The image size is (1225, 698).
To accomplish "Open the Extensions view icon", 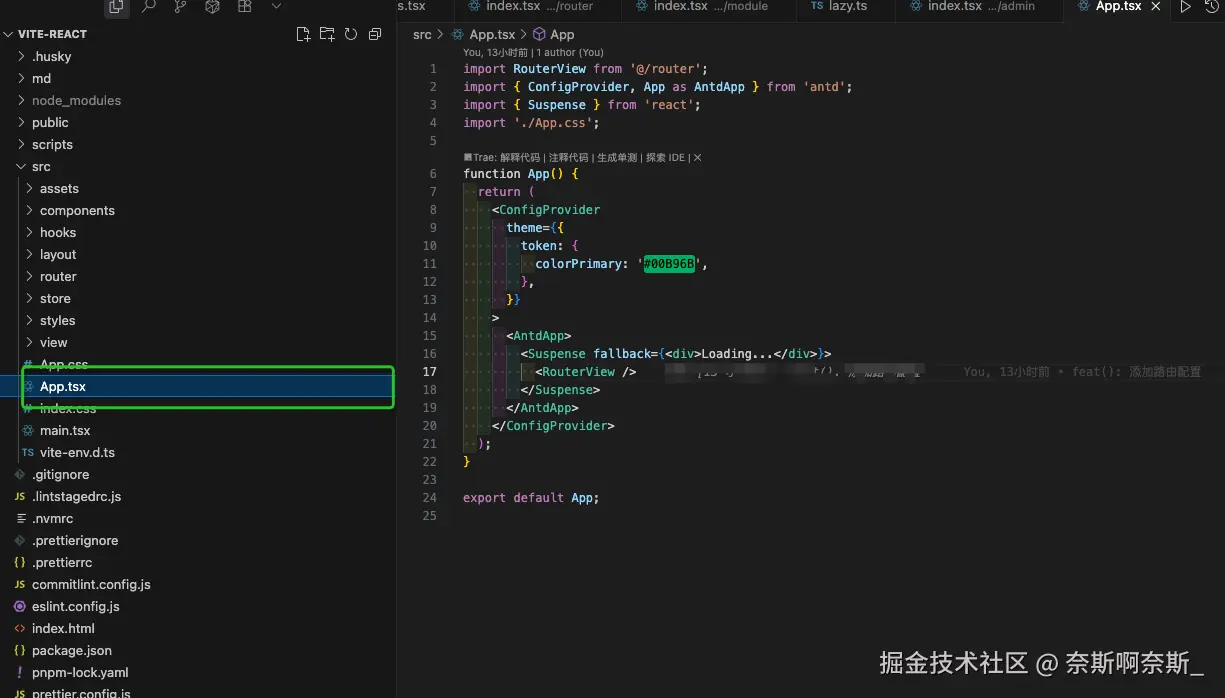I will [x=245, y=7].
